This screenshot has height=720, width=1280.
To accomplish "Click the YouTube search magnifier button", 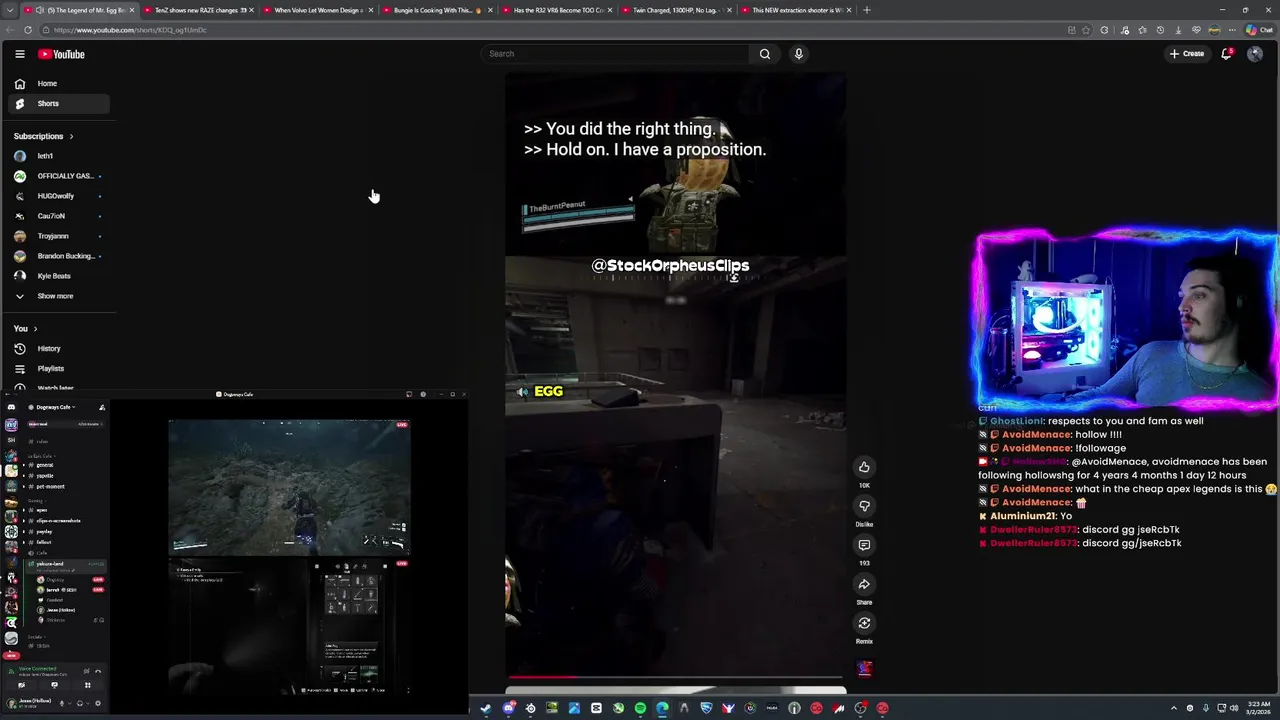I will 765,54.
